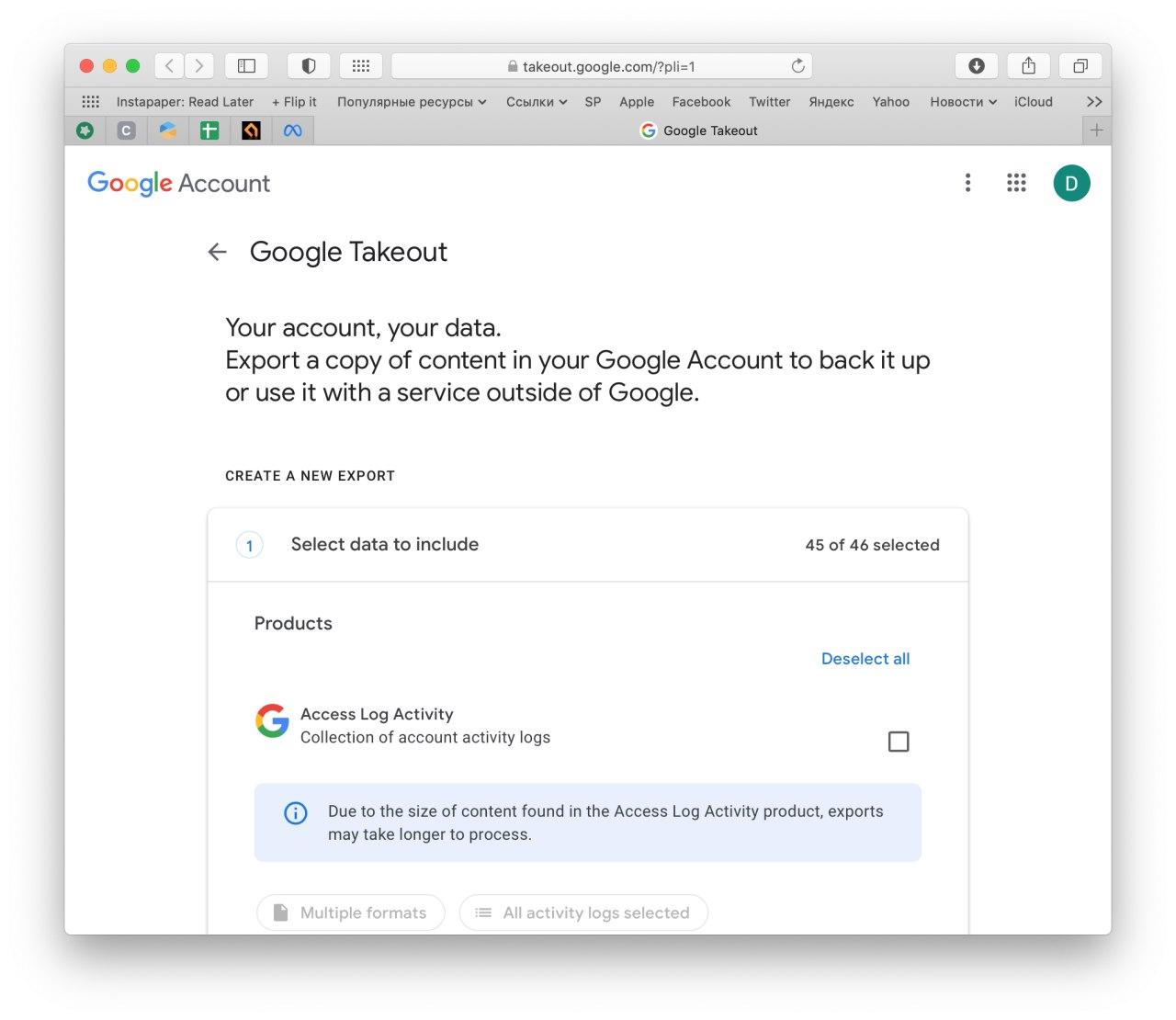The width and height of the screenshot is (1176, 1020).
Task: Click the info icon in blue notice
Action: 296,813
